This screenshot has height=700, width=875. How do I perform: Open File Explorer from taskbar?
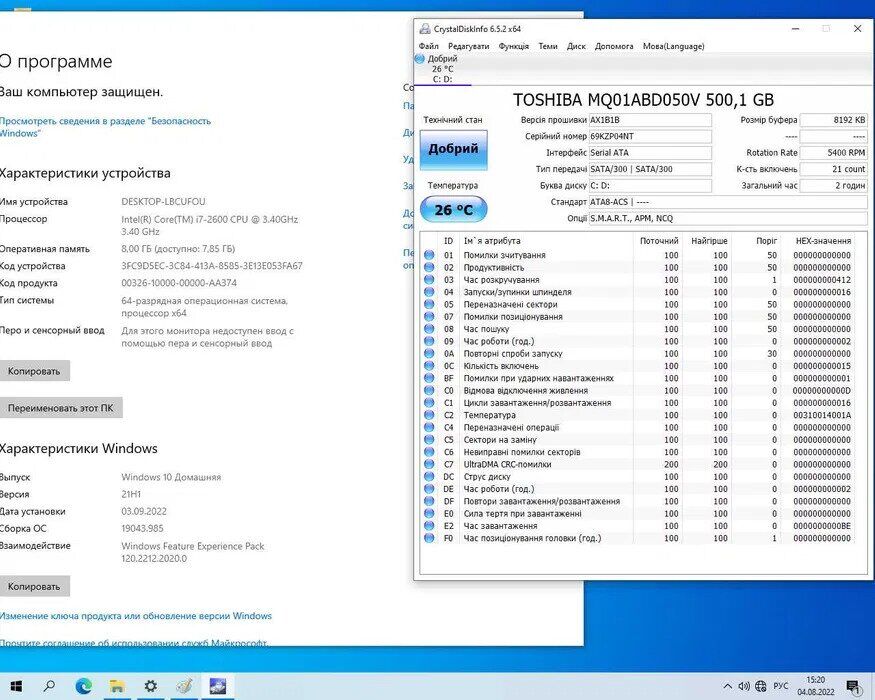pyautogui.click(x=117, y=685)
